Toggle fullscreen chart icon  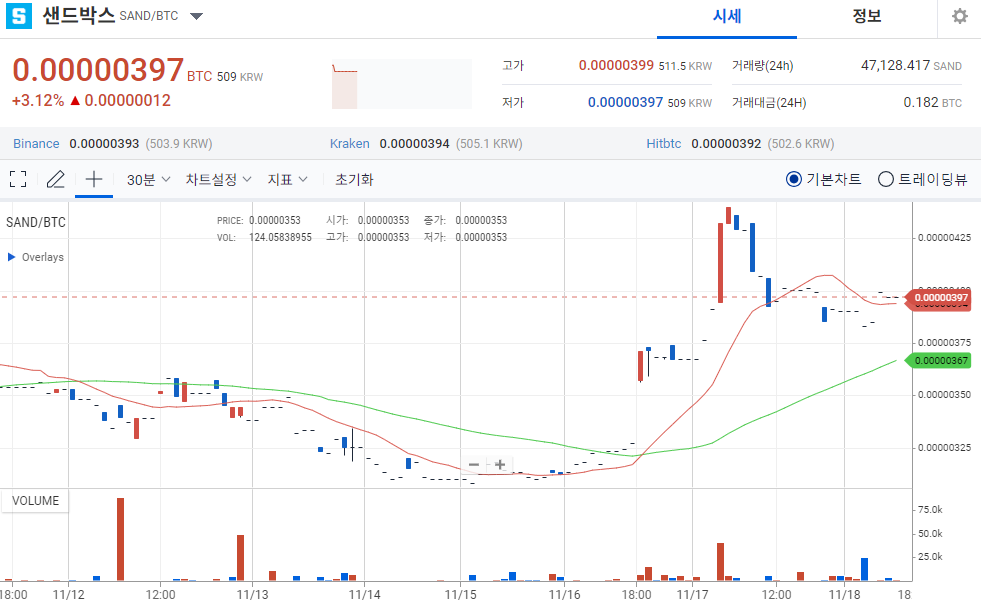[x=18, y=180]
